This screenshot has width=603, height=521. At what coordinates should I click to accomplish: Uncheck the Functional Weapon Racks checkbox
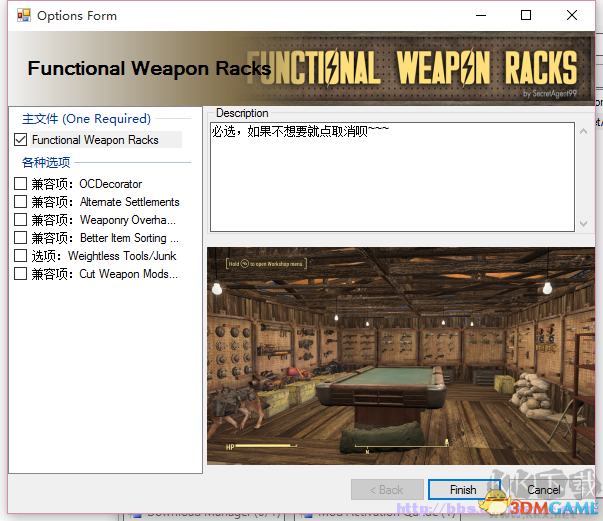[20, 140]
